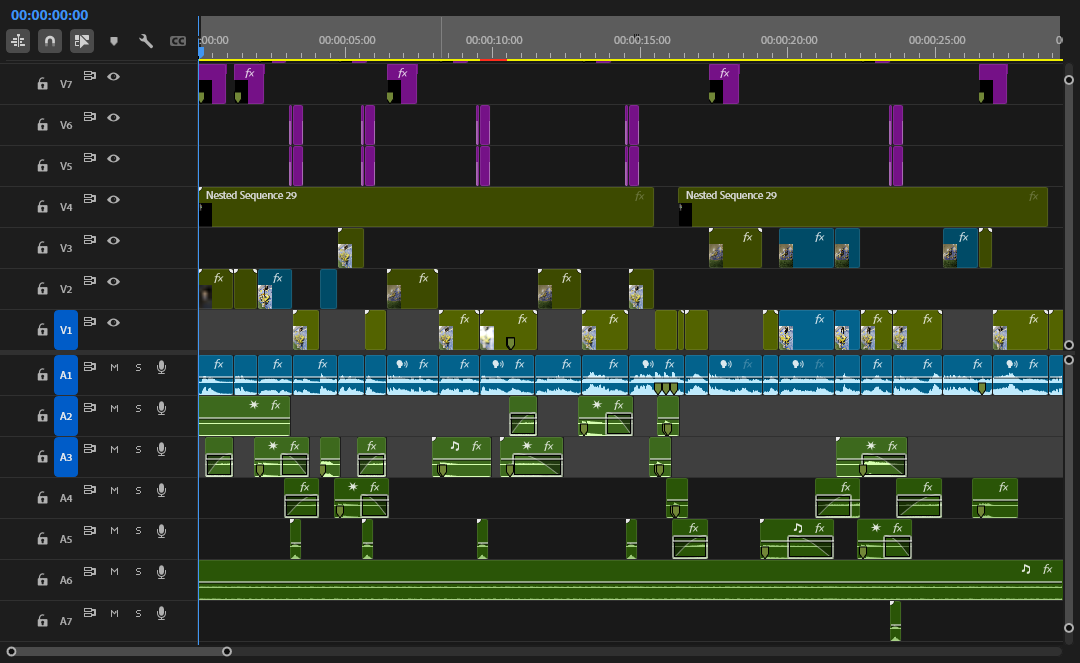The height and width of the screenshot is (663, 1080).
Task: Open Timeline Display Settings wrench
Action: coord(145,41)
